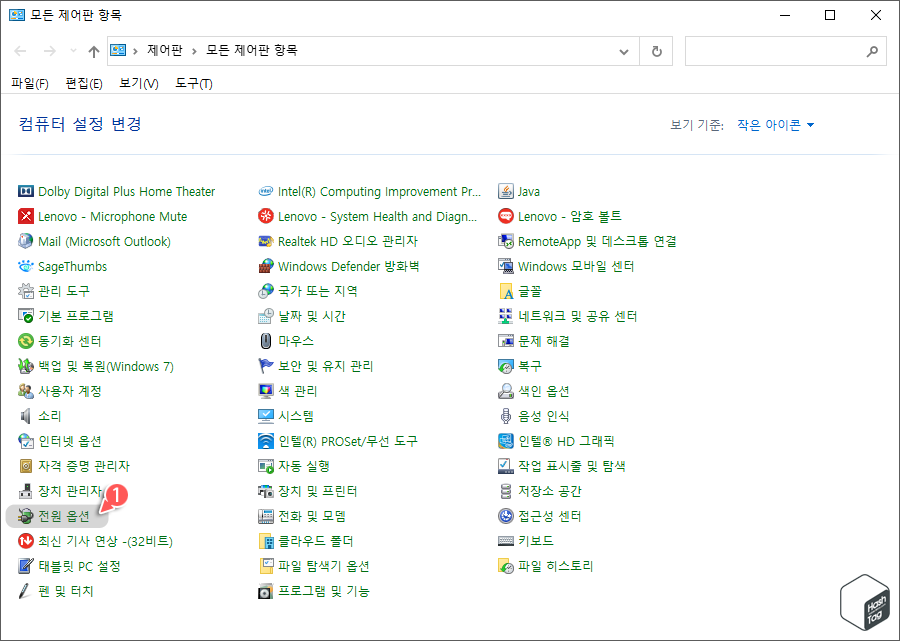Open the 파일(F) menu
The height and width of the screenshot is (641, 900).
[x=30, y=84]
